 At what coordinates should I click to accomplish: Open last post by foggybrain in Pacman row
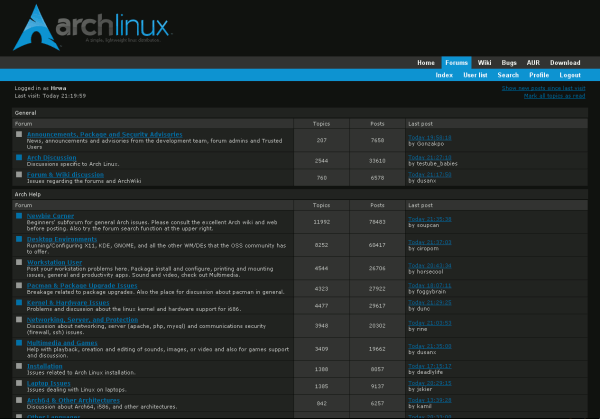click(x=430, y=285)
